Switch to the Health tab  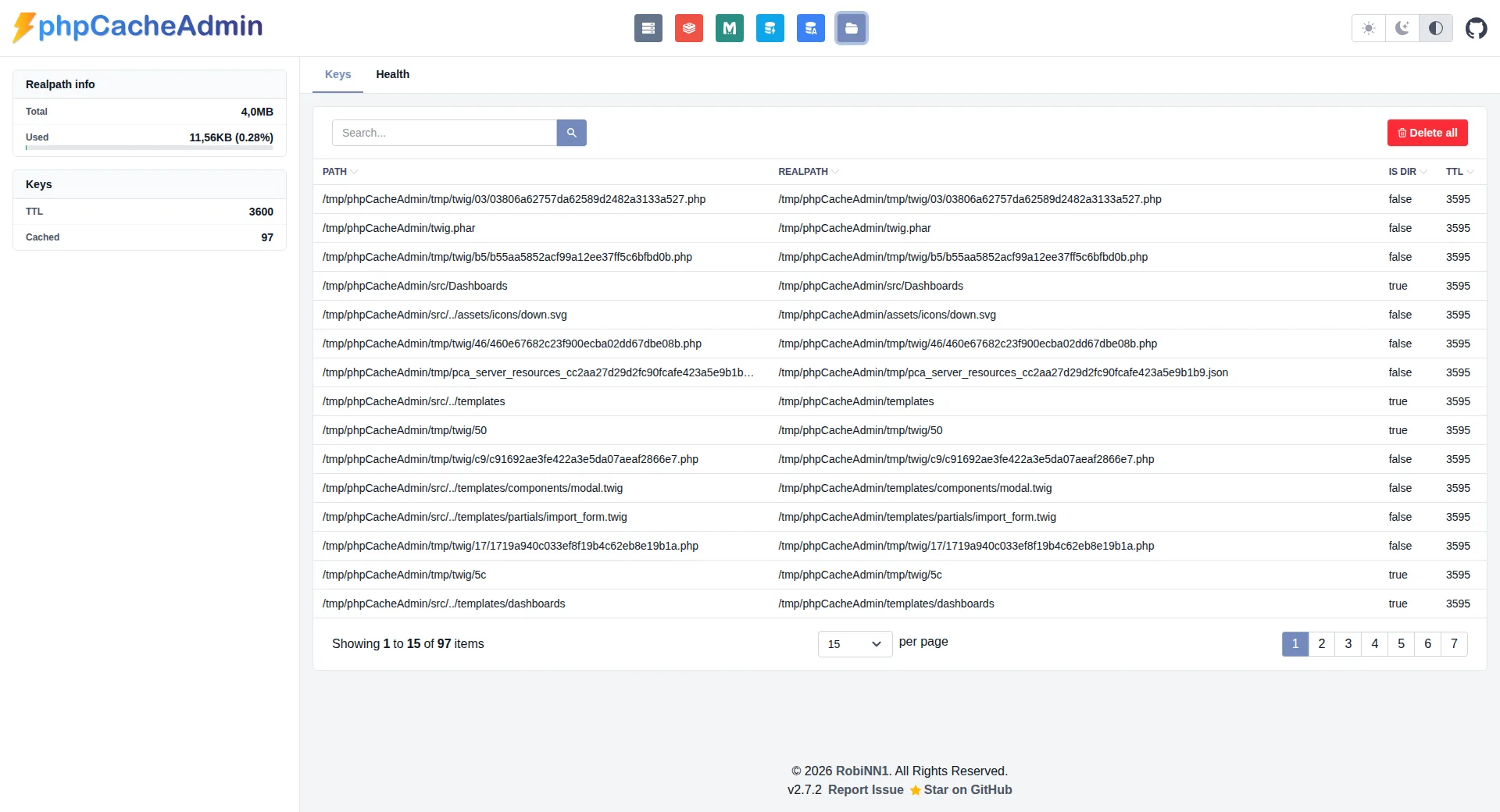point(392,74)
